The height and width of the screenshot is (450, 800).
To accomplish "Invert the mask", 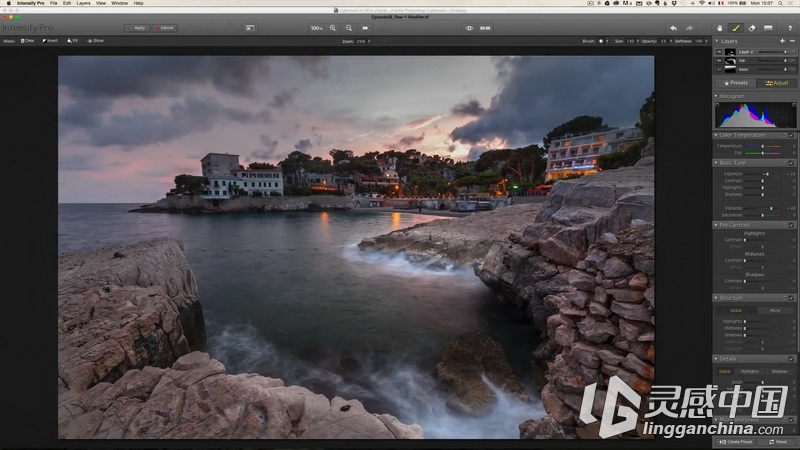I will [50, 41].
